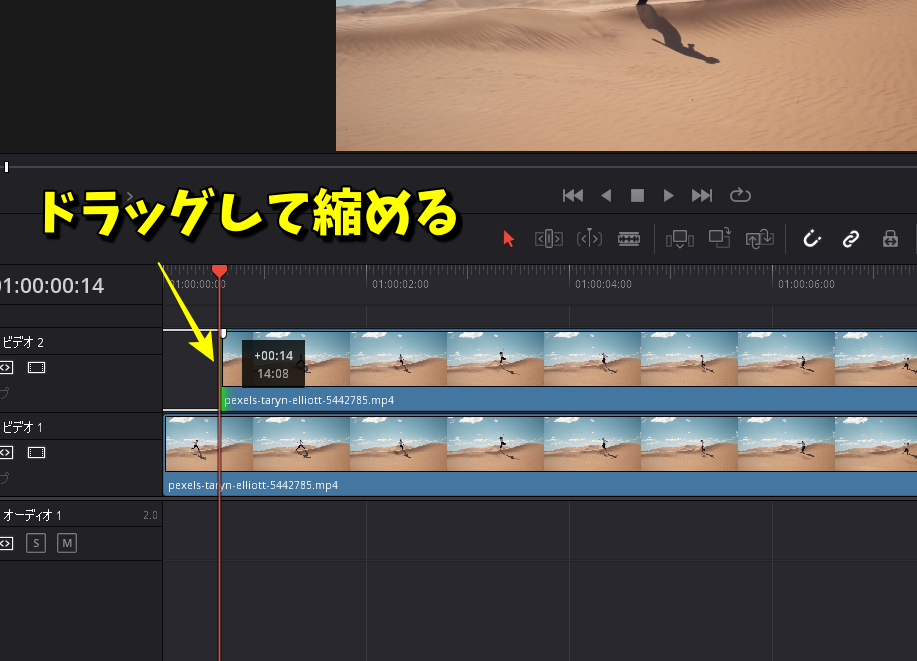Click the Overwrite Clip icon
Image resolution: width=917 pixels, height=661 pixels.
[719, 239]
